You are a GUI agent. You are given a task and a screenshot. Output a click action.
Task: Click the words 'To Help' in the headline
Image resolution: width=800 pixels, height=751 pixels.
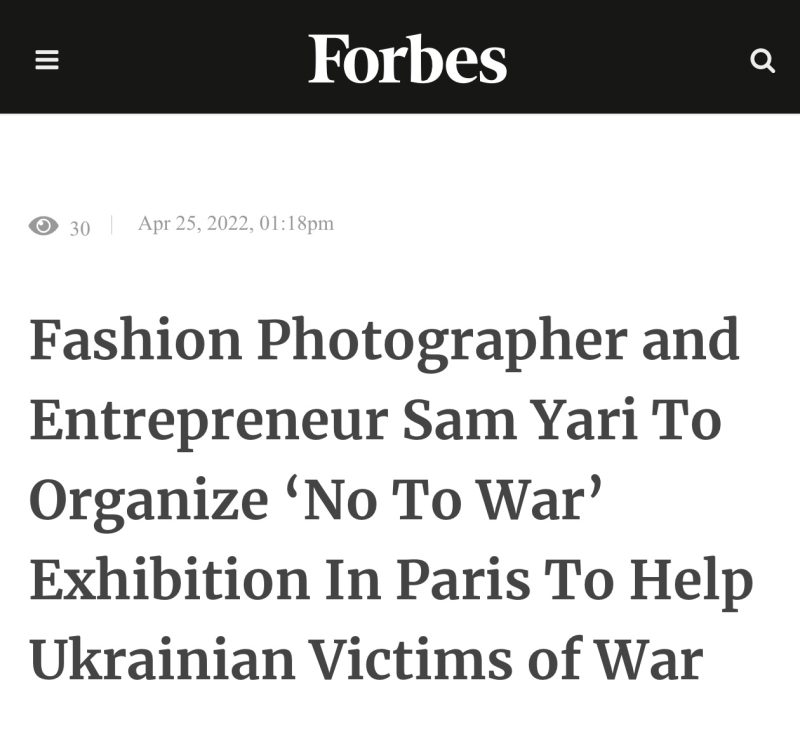[649, 582]
